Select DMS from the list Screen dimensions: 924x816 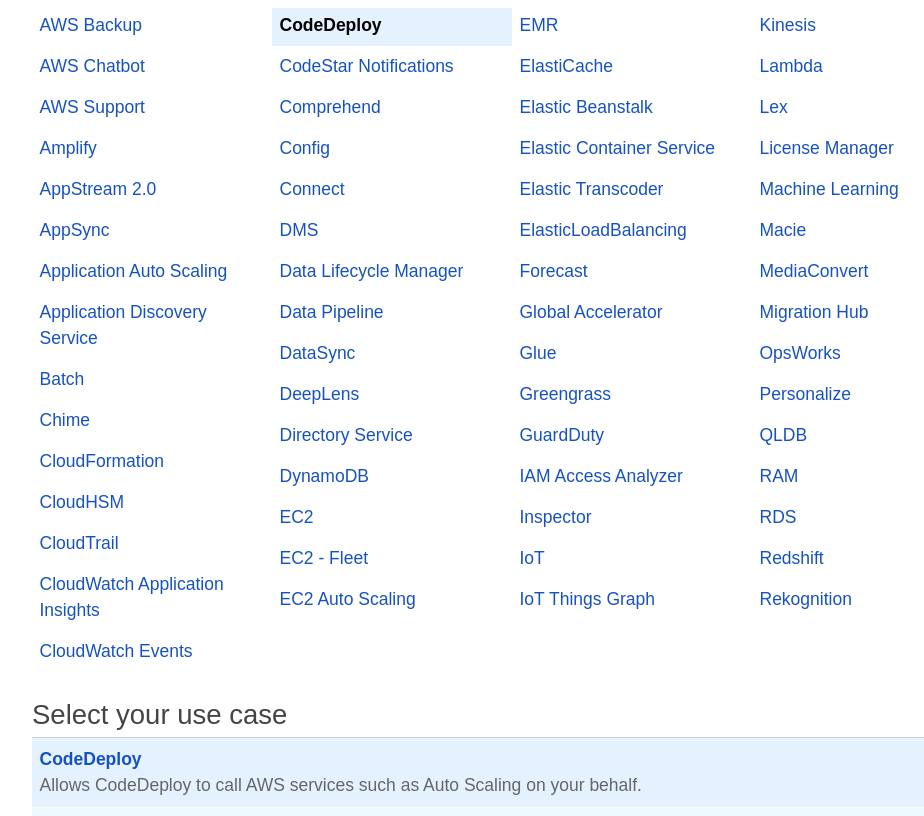(299, 230)
